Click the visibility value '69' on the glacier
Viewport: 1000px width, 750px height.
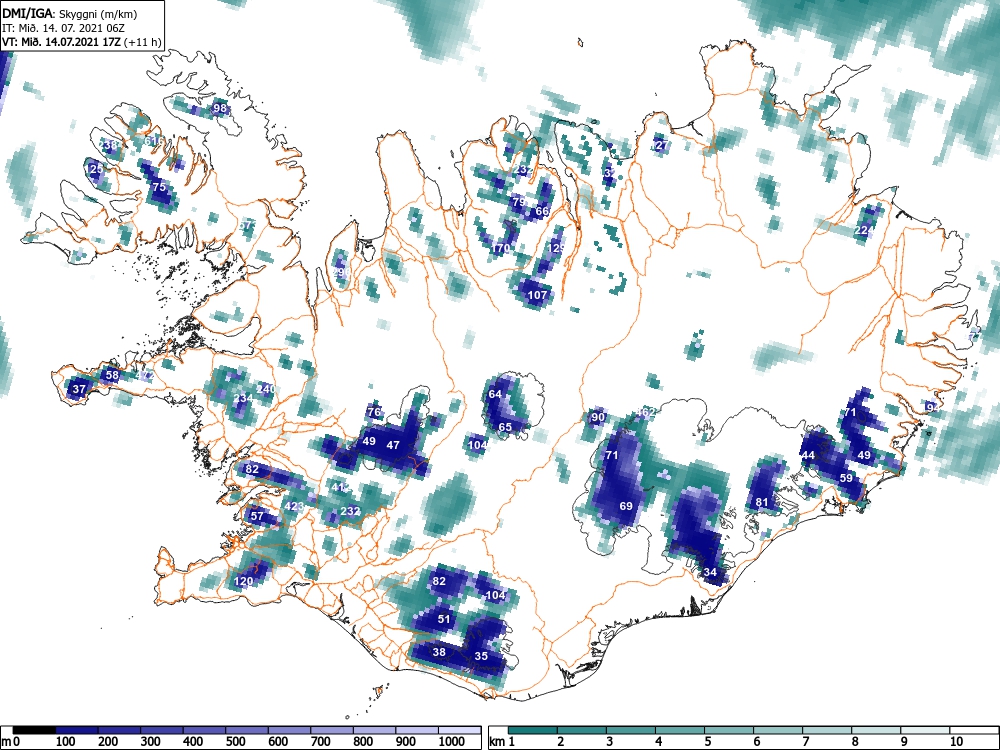626,506
